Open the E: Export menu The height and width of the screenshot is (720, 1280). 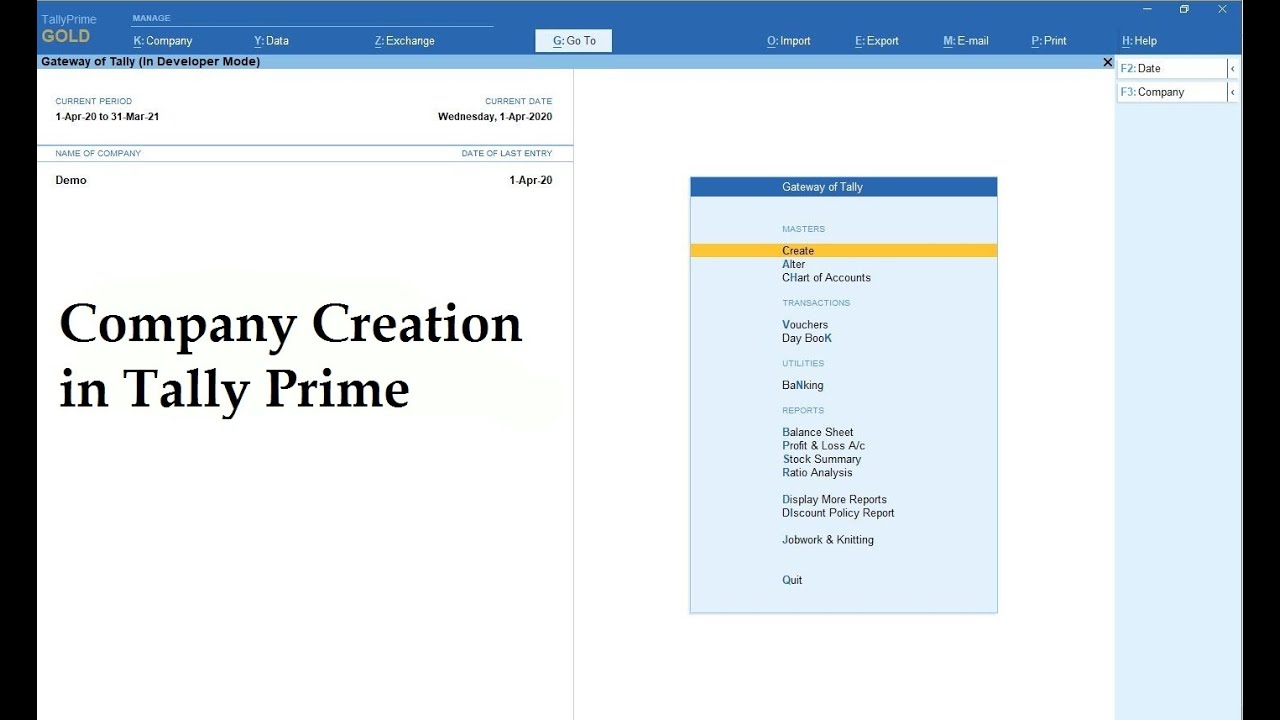tap(876, 41)
